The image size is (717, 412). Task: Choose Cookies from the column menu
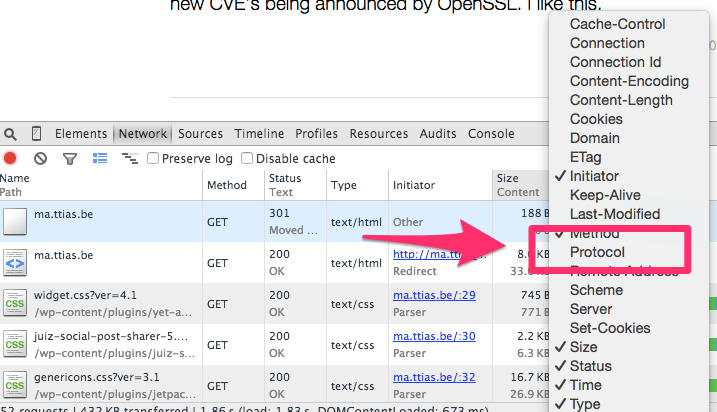[x=596, y=119]
